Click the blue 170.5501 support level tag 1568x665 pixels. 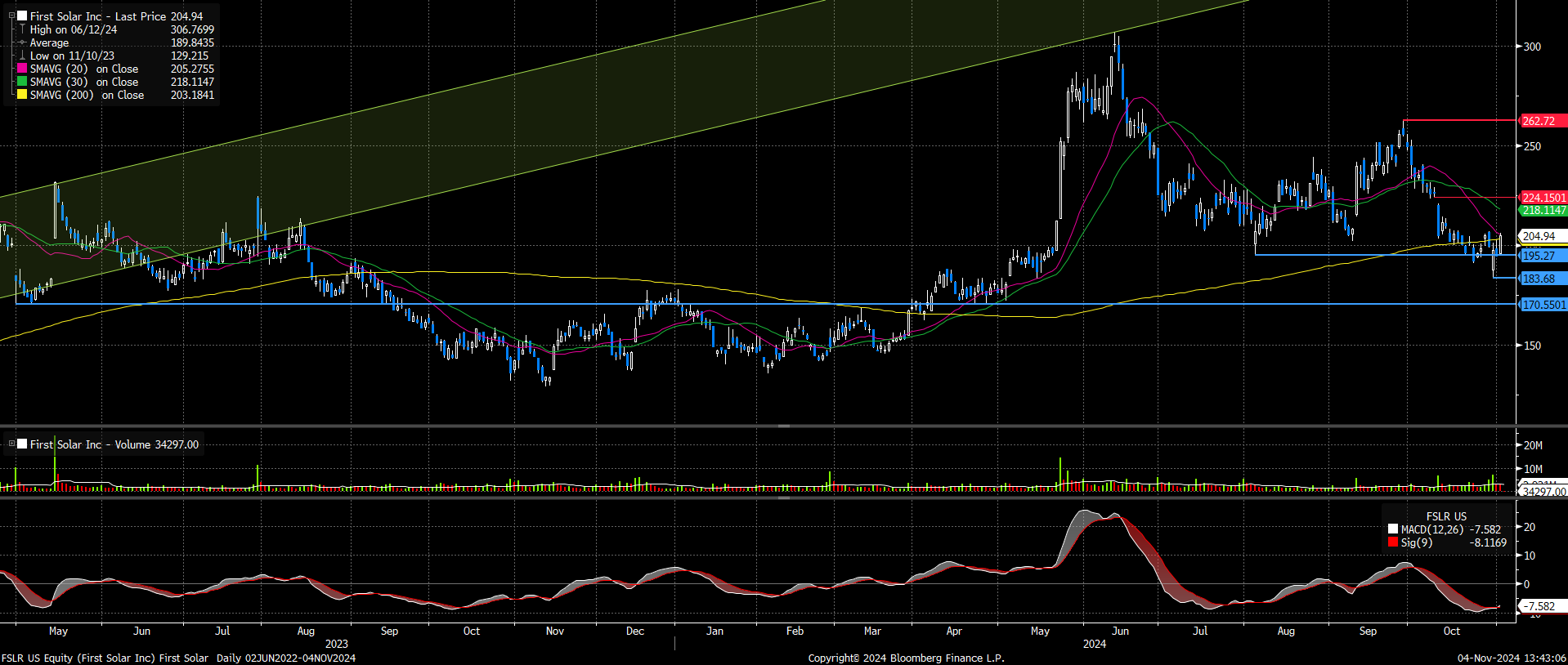pyautogui.click(x=1543, y=305)
